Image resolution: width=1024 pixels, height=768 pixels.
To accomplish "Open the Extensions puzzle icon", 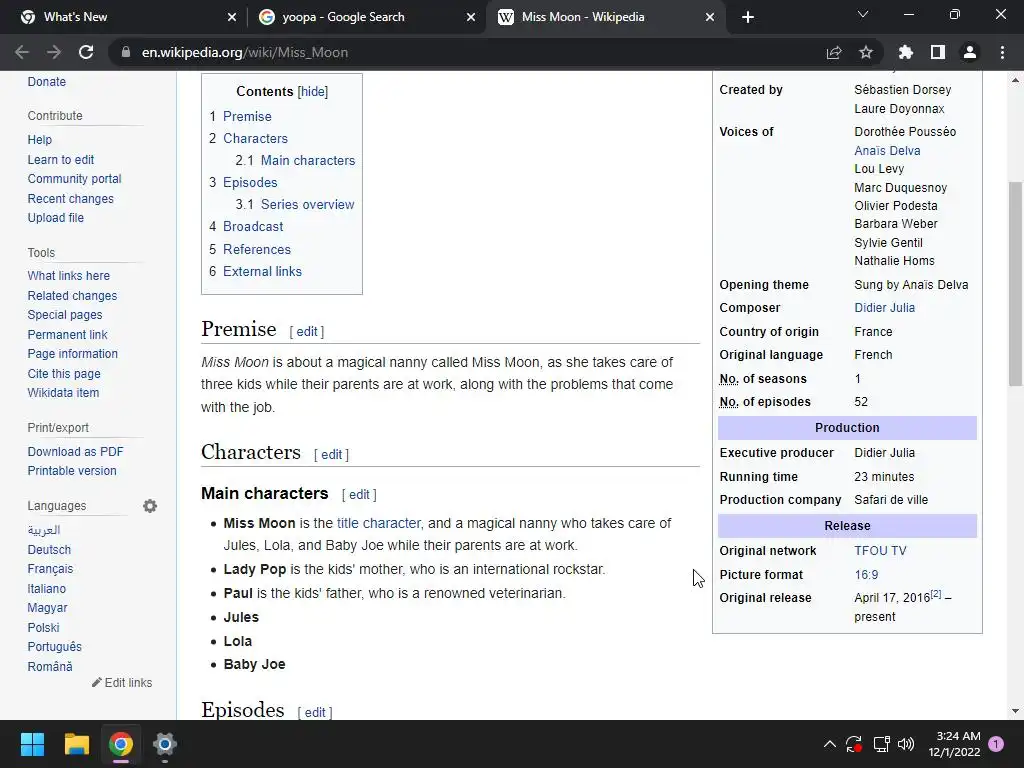I will [906, 52].
